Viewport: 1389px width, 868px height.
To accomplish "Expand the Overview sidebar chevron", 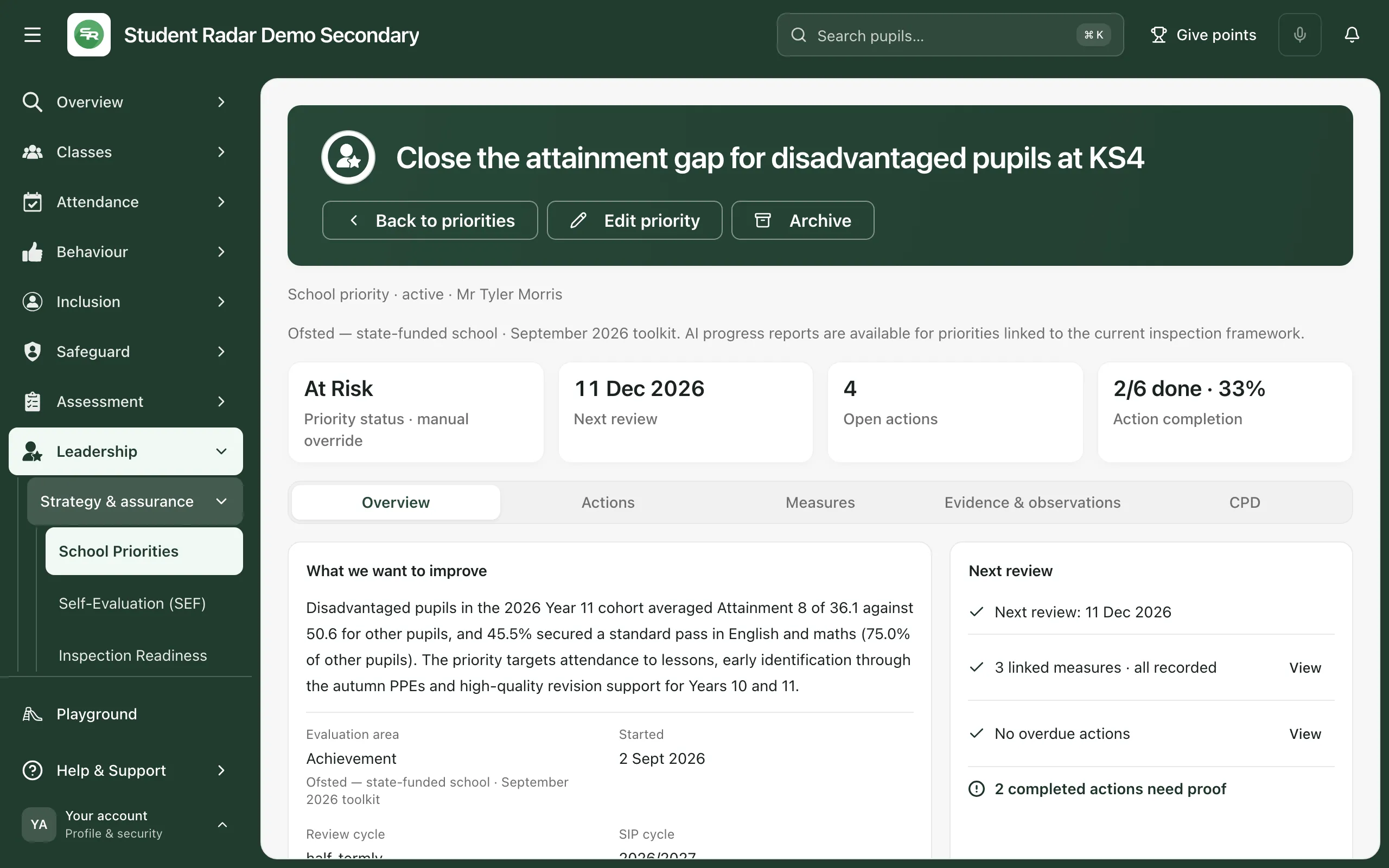I will pyautogui.click(x=221, y=102).
